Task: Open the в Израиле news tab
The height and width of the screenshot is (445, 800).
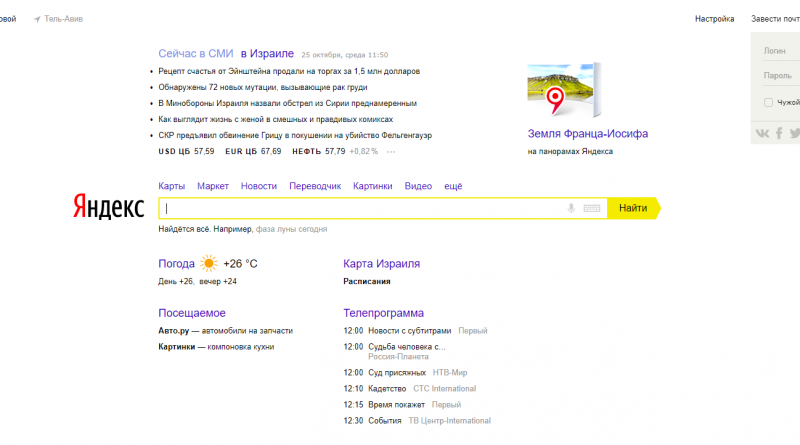Action: [x=267, y=54]
